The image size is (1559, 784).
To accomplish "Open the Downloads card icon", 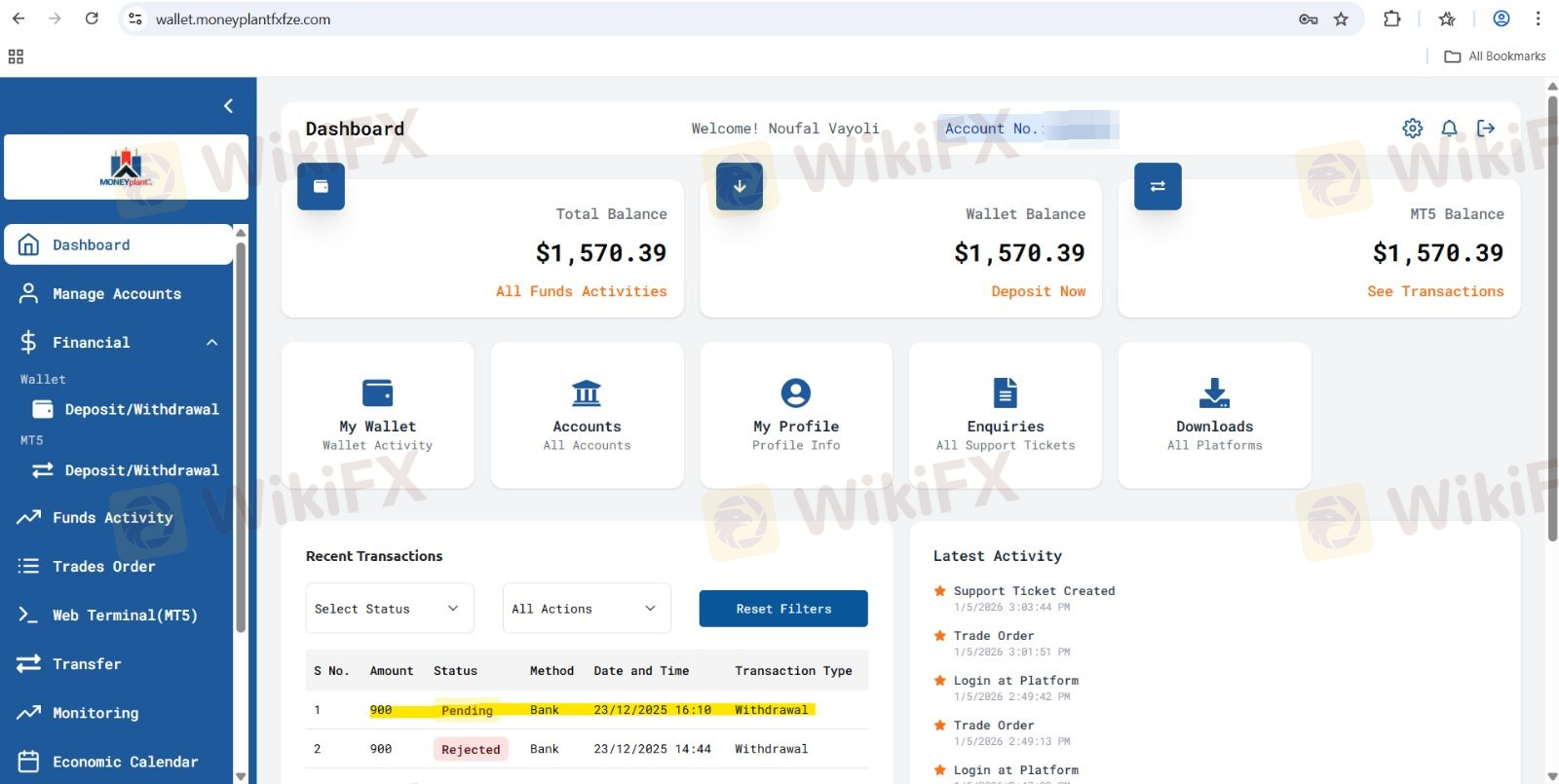I will pos(1214,393).
